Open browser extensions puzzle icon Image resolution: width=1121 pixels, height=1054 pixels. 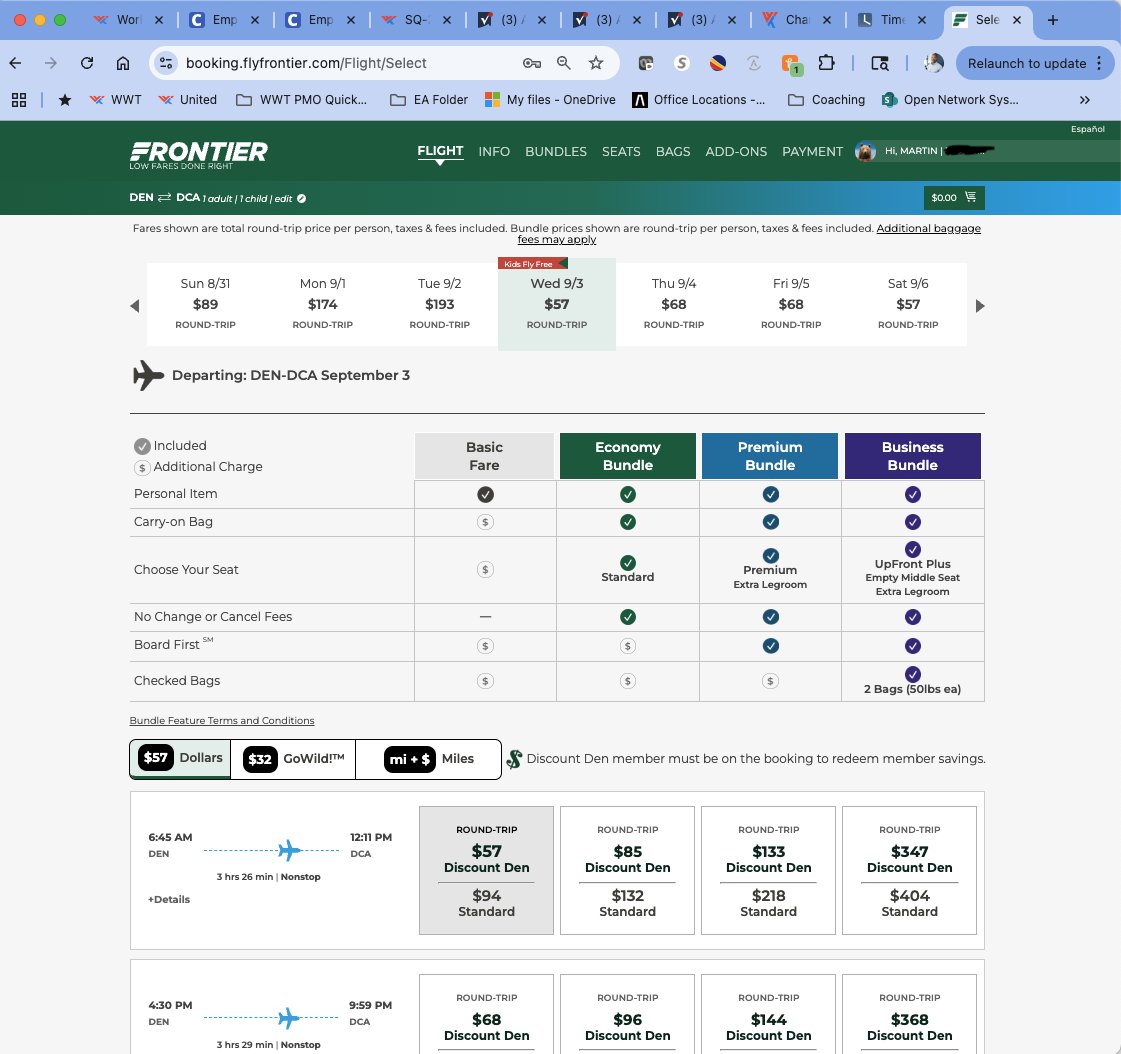coord(826,63)
